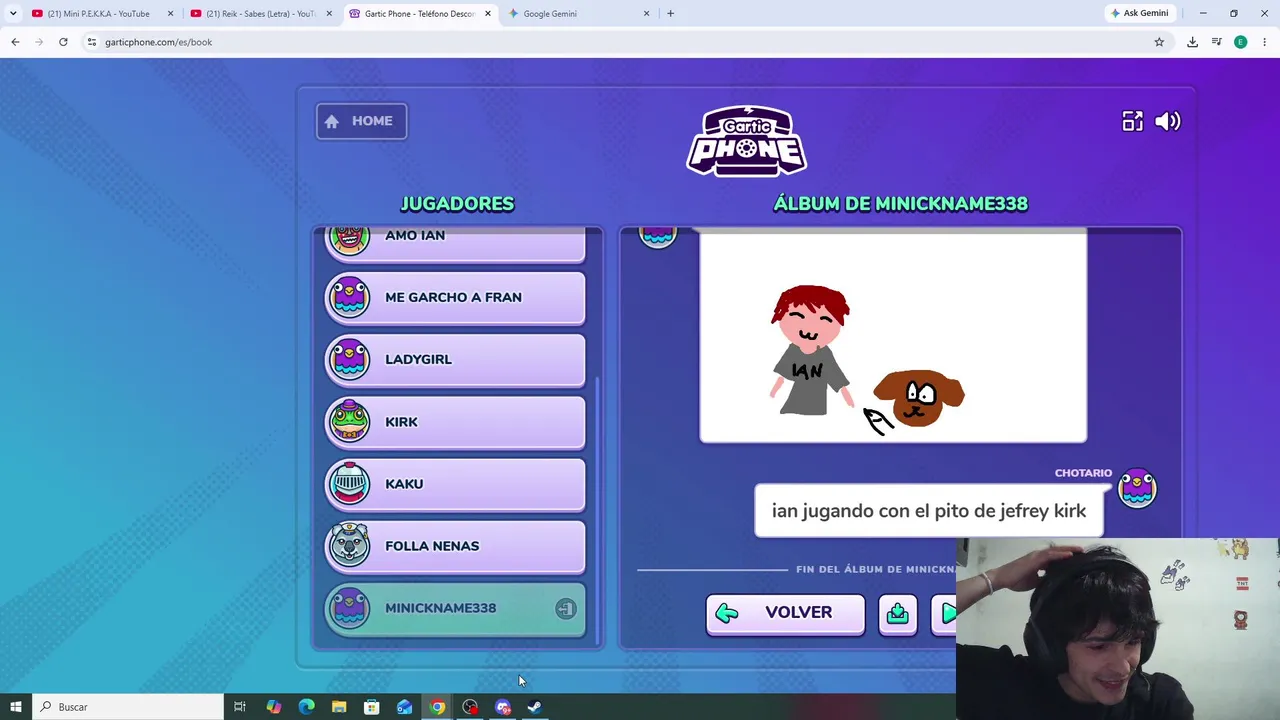Open Chrome downloads
1280x720 pixels.
click(x=1192, y=42)
